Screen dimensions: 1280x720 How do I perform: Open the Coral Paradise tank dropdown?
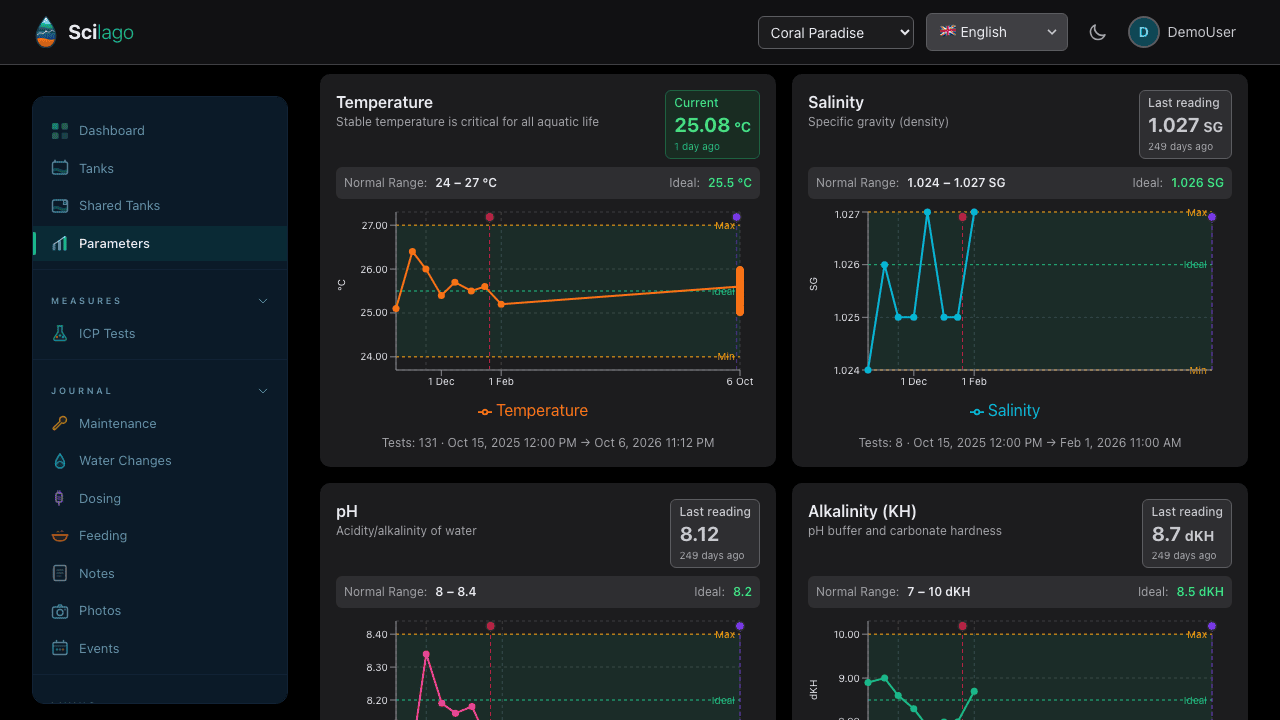(836, 32)
